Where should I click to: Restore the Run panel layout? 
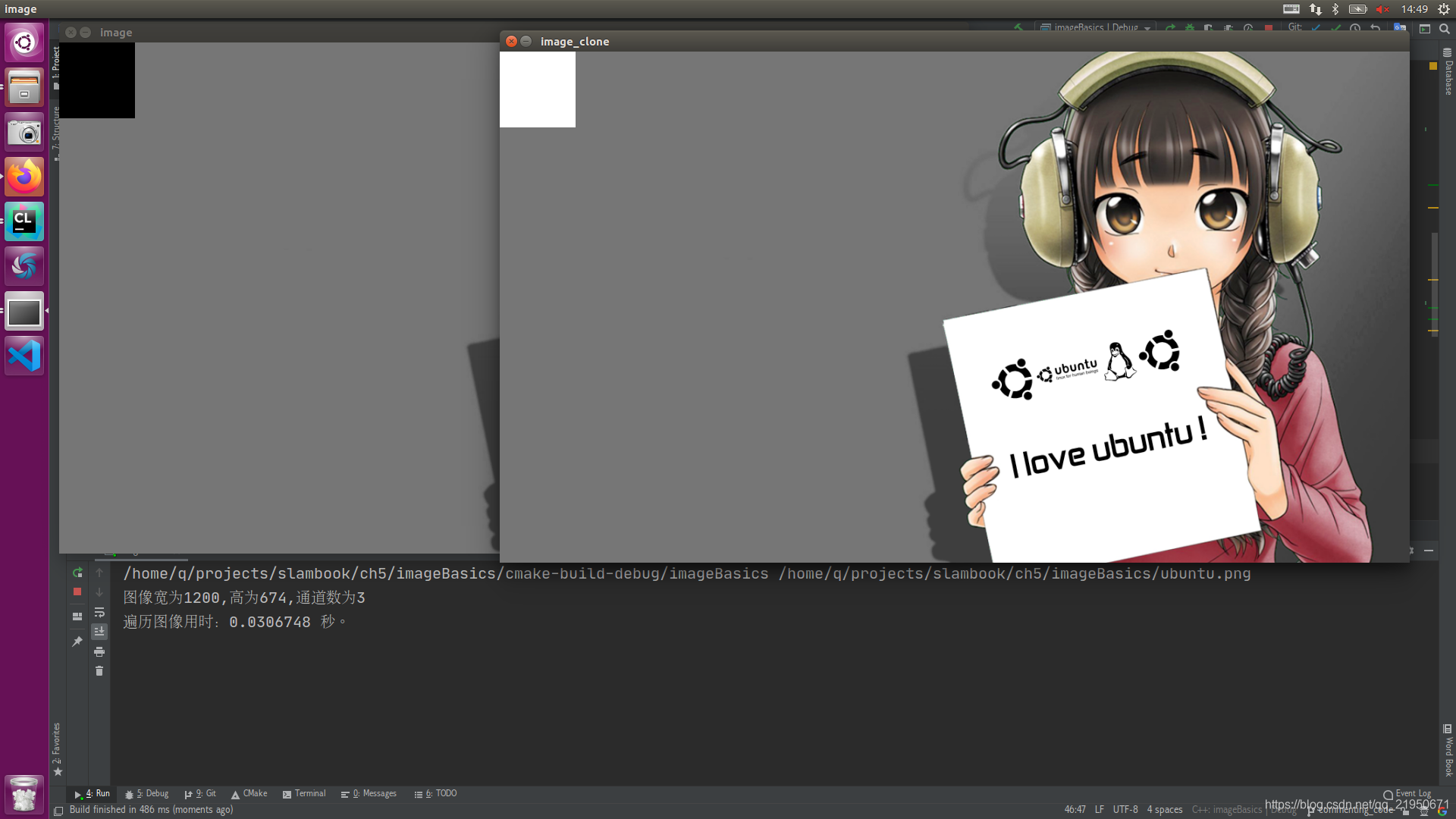pos(77,617)
